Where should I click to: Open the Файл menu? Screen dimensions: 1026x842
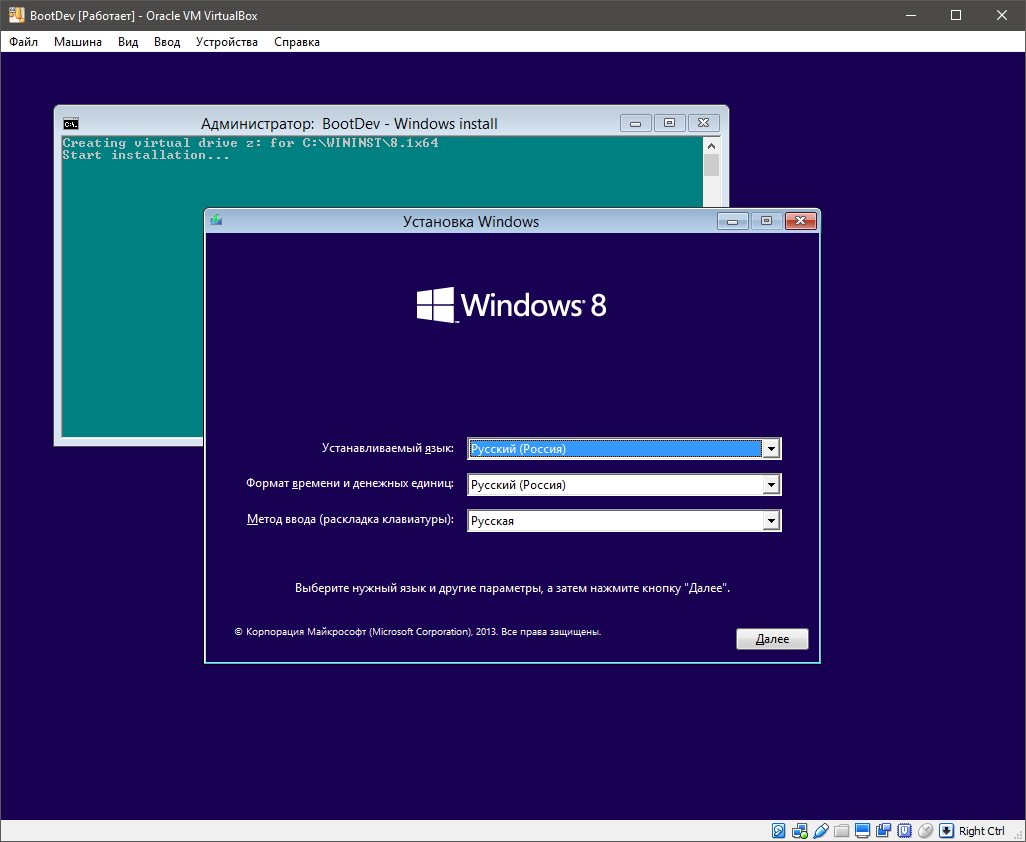[24, 42]
